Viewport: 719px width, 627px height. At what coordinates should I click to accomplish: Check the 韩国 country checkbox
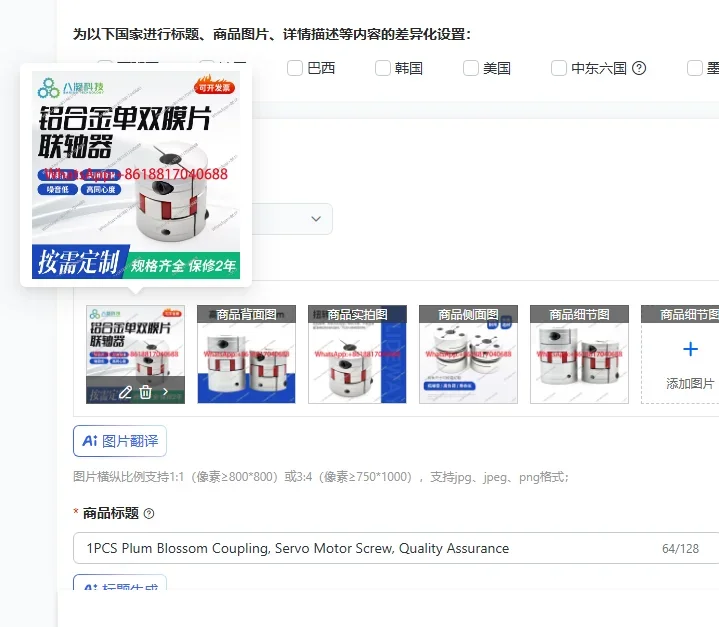(x=383, y=68)
